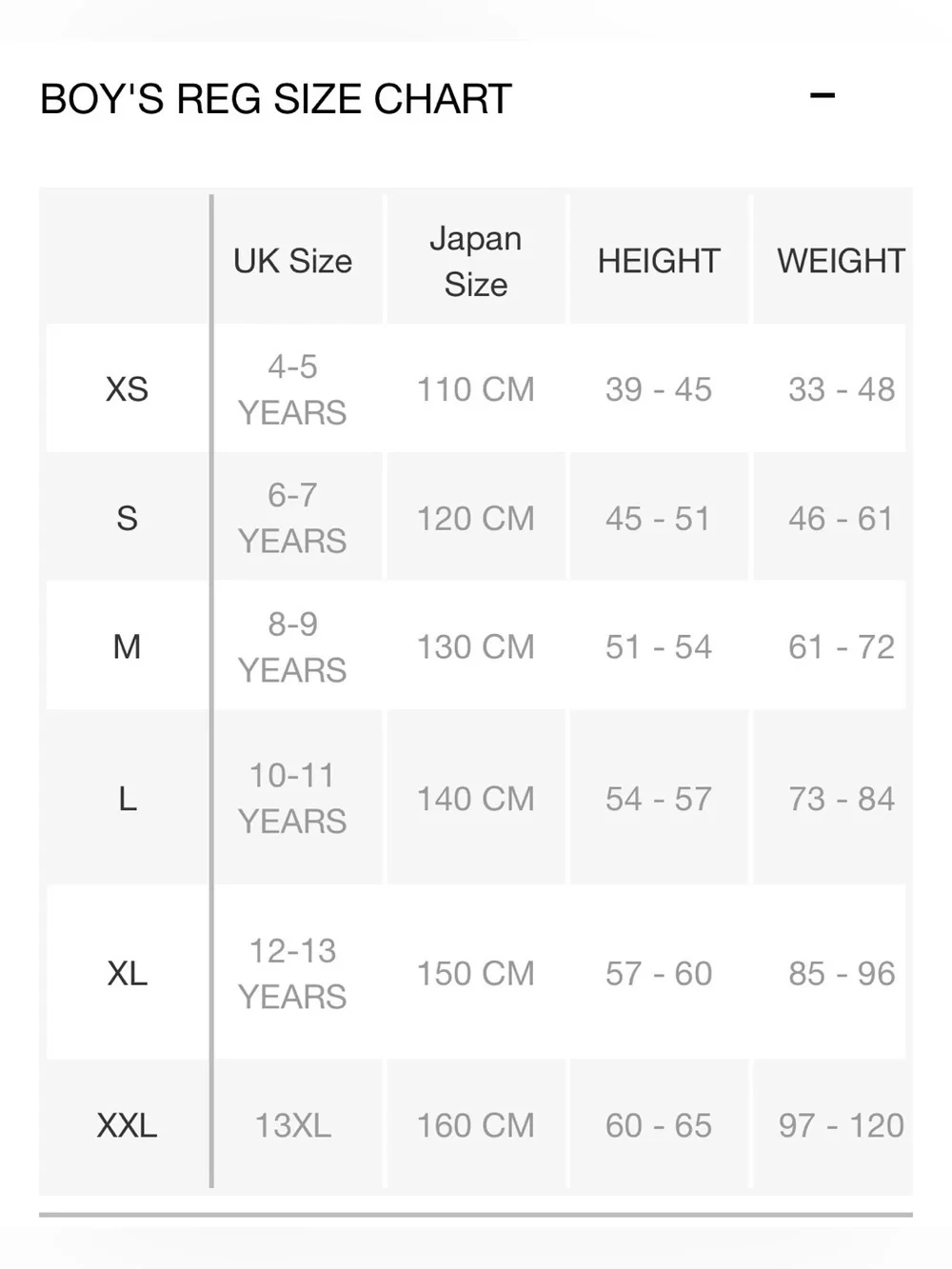This screenshot has width=952, height=1269.
Task: Select the Japan Size column header
Action: 476,261
